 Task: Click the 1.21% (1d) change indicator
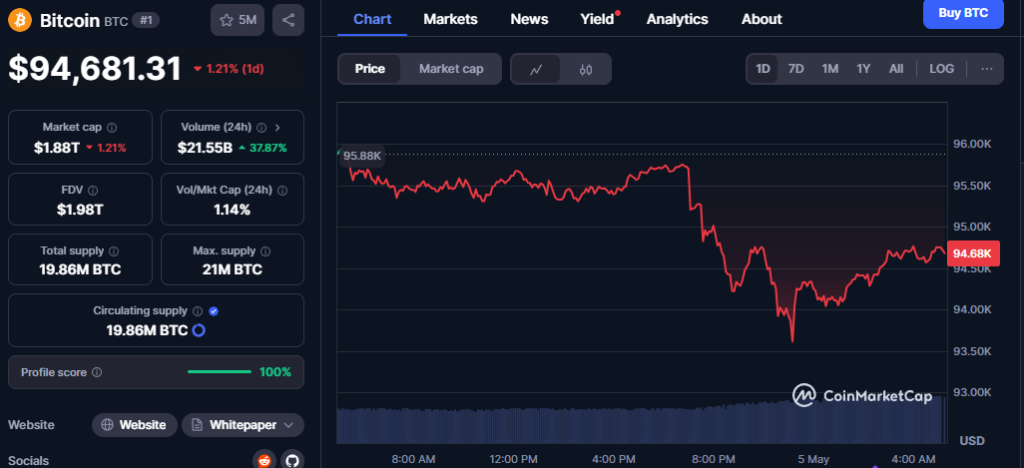point(229,69)
